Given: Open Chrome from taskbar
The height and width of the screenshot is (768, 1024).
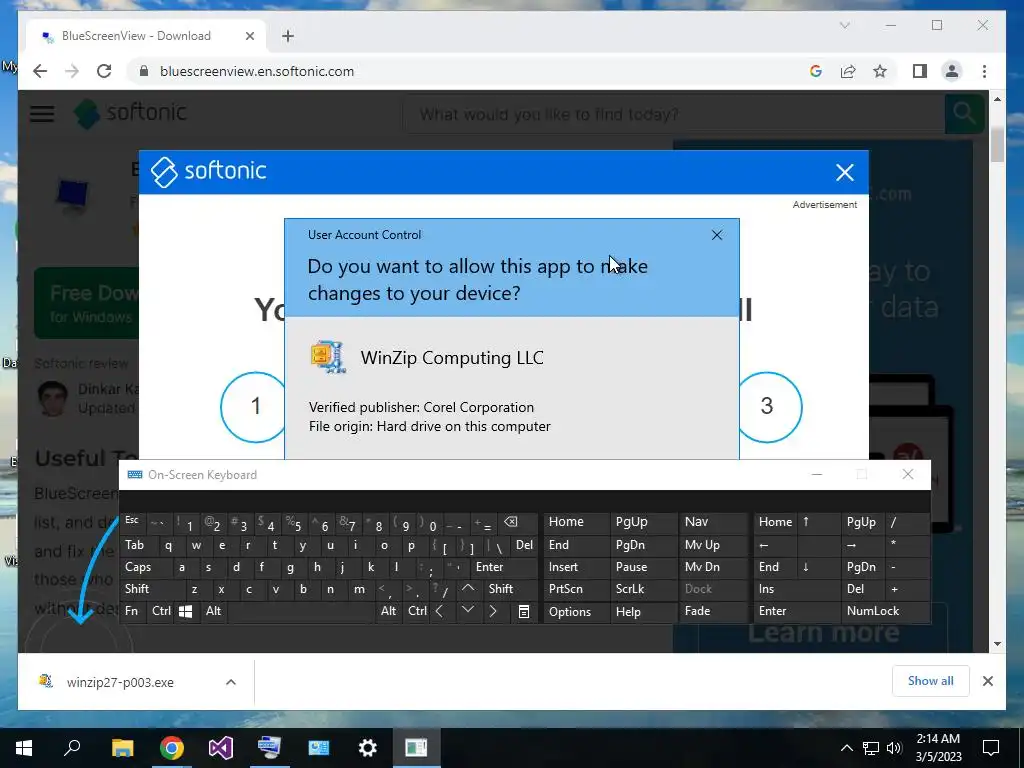Looking at the screenshot, I should [x=172, y=748].
